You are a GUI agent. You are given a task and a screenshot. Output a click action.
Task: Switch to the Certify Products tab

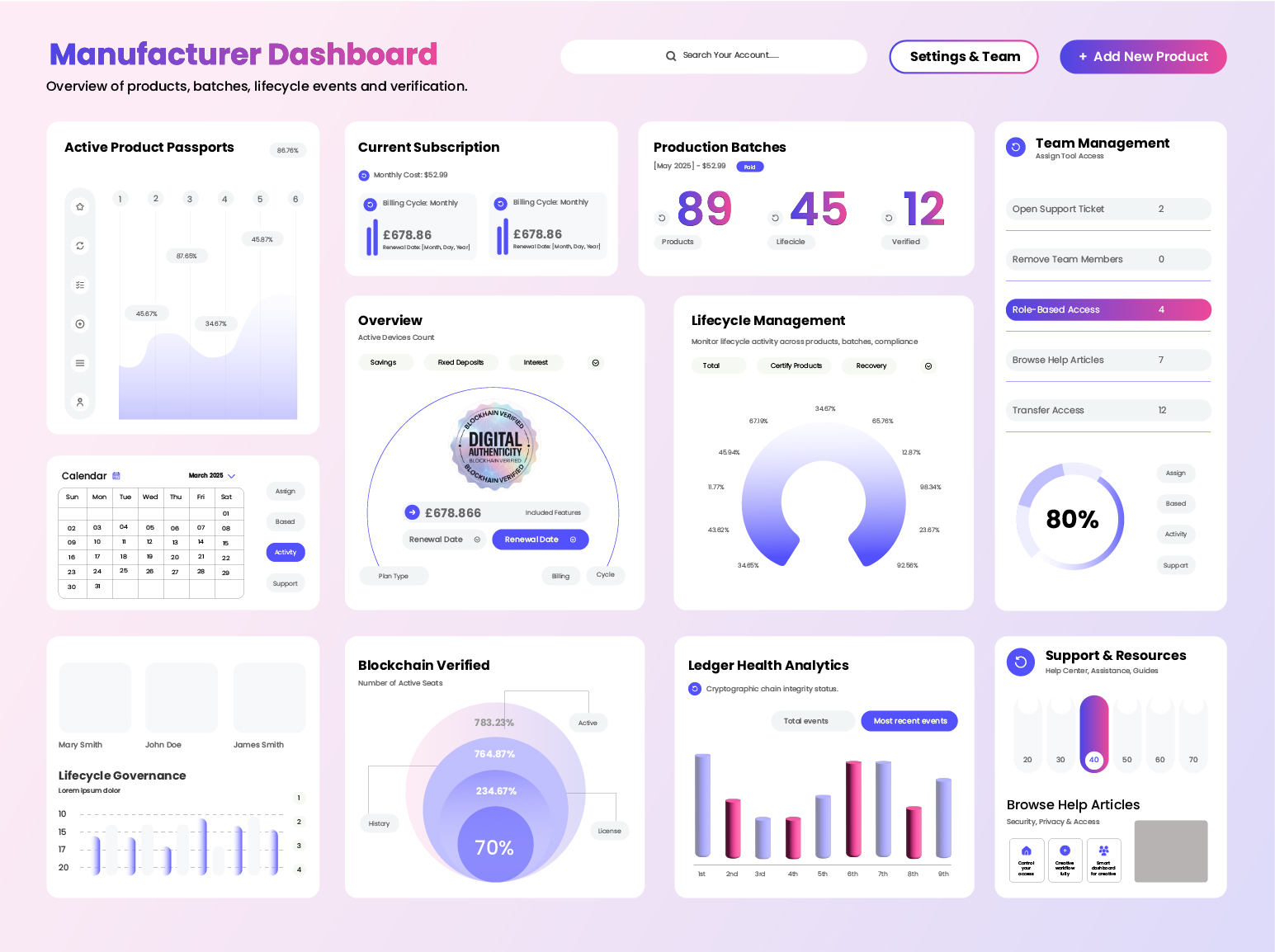(796, 366)
